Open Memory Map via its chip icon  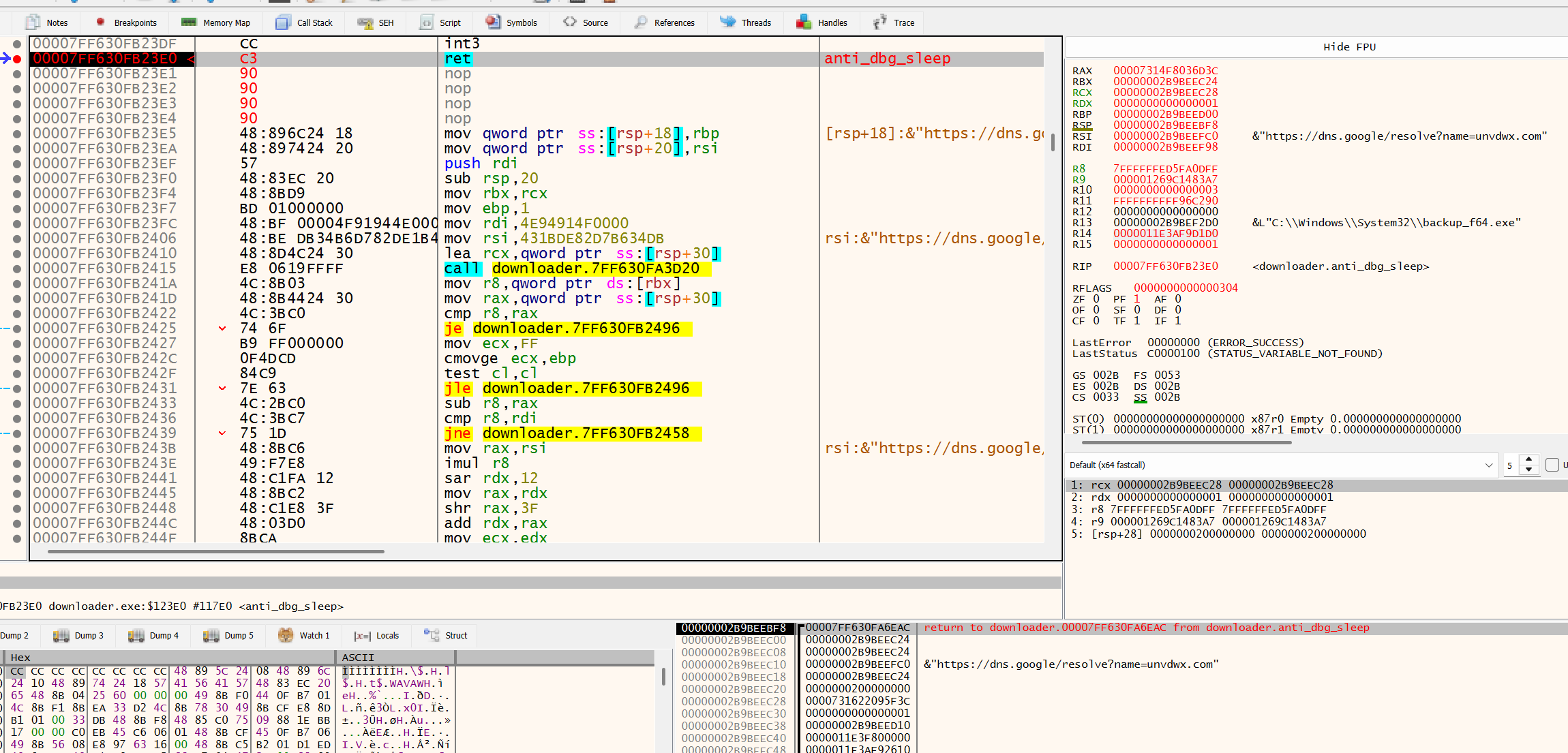(189, 22)
